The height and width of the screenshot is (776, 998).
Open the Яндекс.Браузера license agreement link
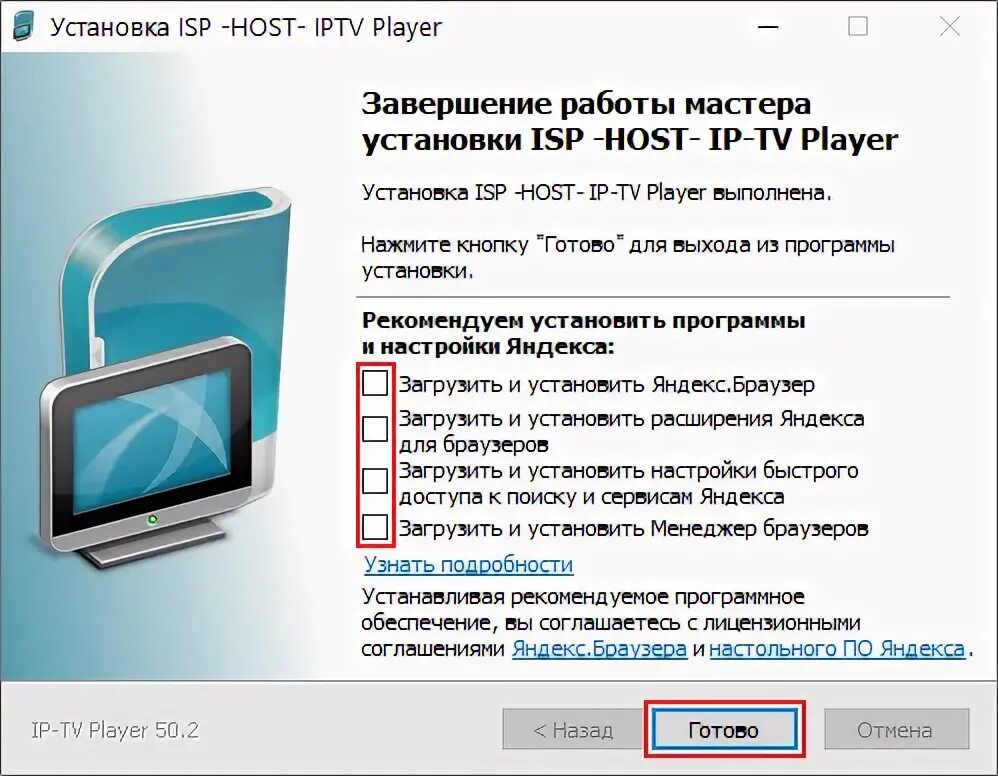point(600,649)
